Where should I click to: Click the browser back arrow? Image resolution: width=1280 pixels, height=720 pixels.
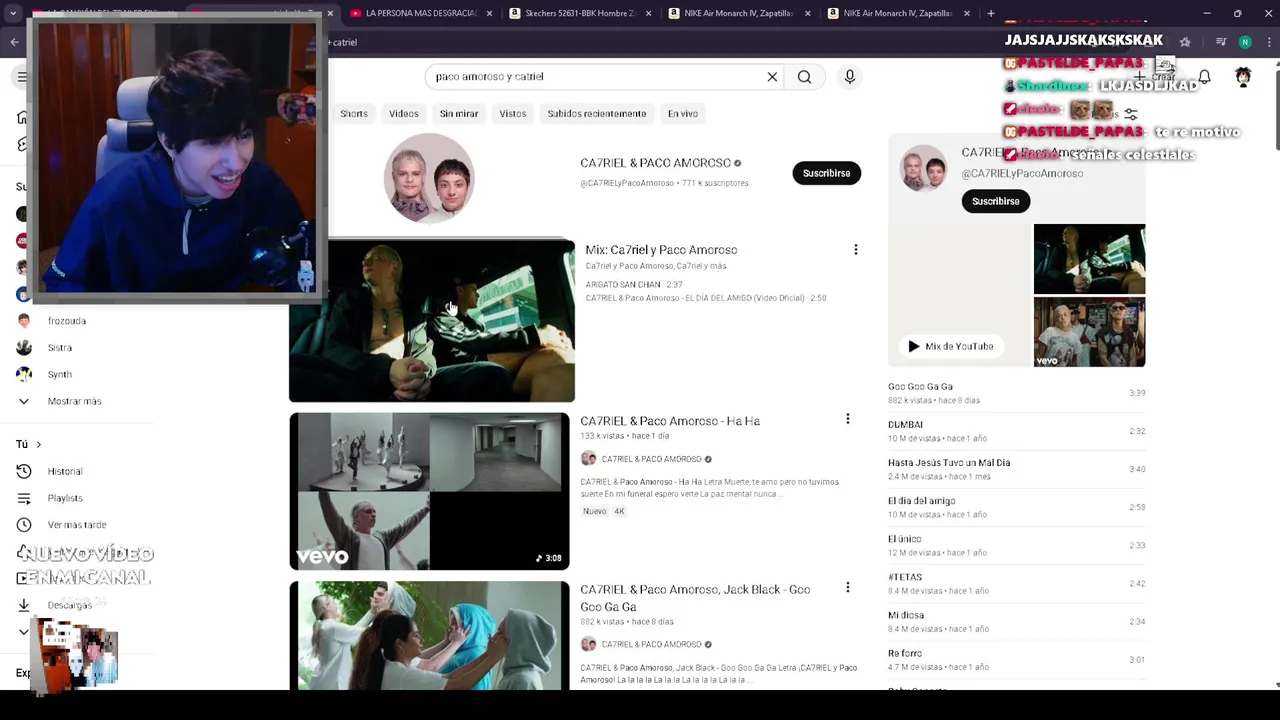14,42
